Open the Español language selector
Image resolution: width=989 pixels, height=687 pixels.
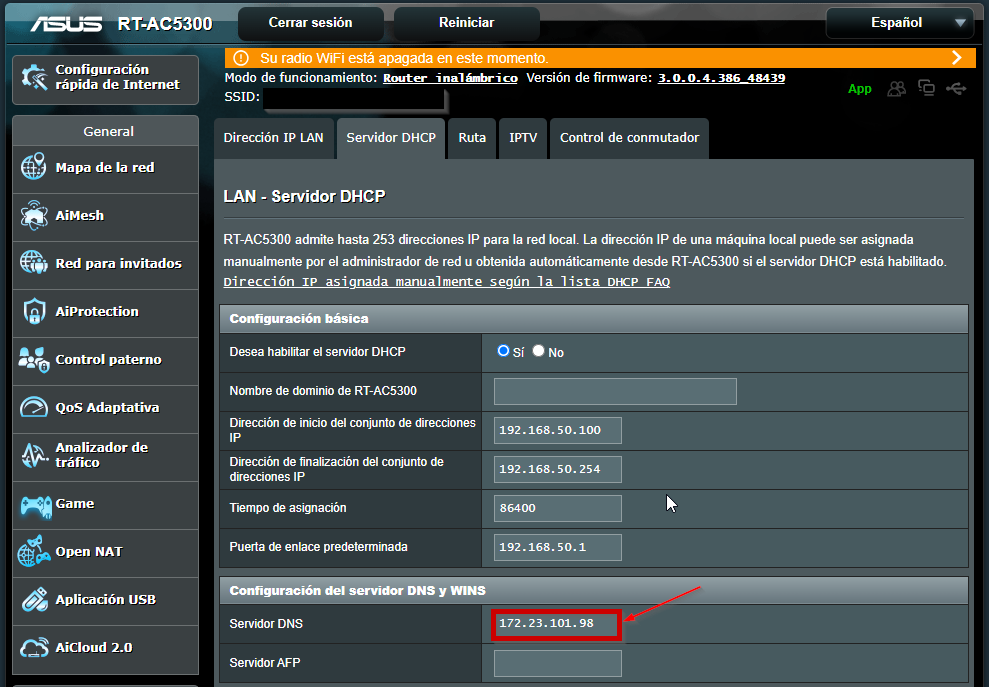898,22
